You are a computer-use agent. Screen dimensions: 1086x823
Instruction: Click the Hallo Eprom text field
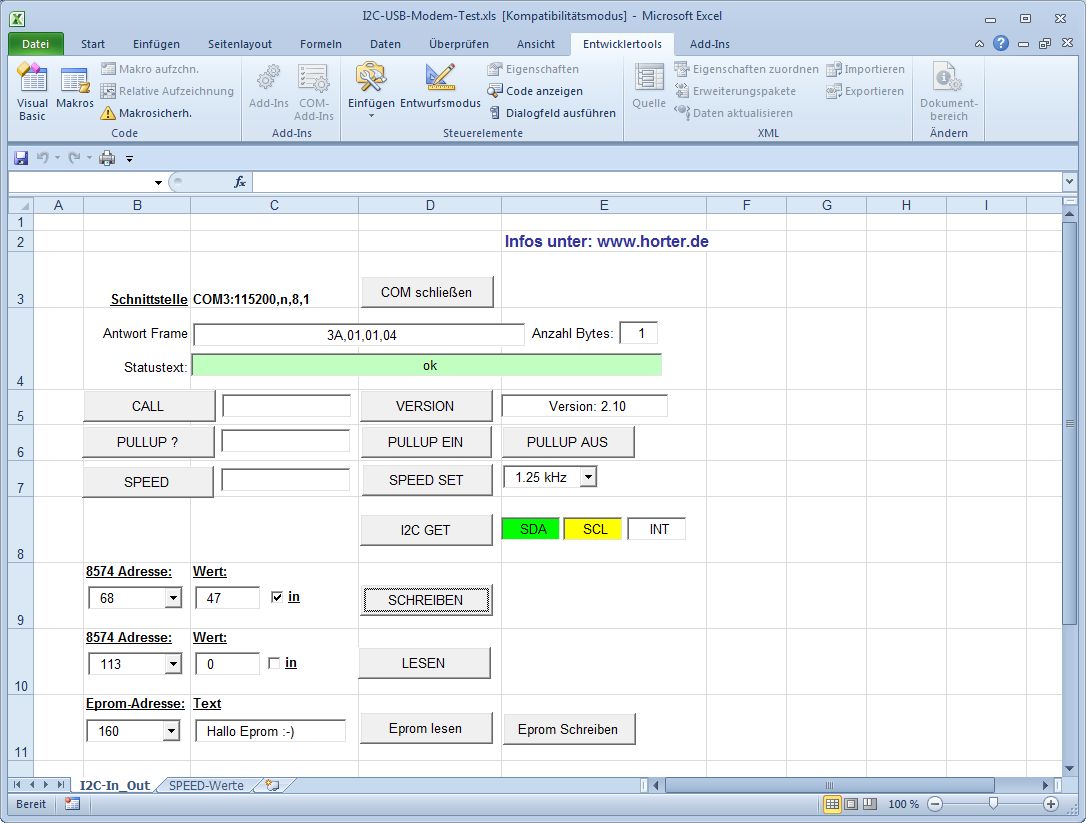270,731
